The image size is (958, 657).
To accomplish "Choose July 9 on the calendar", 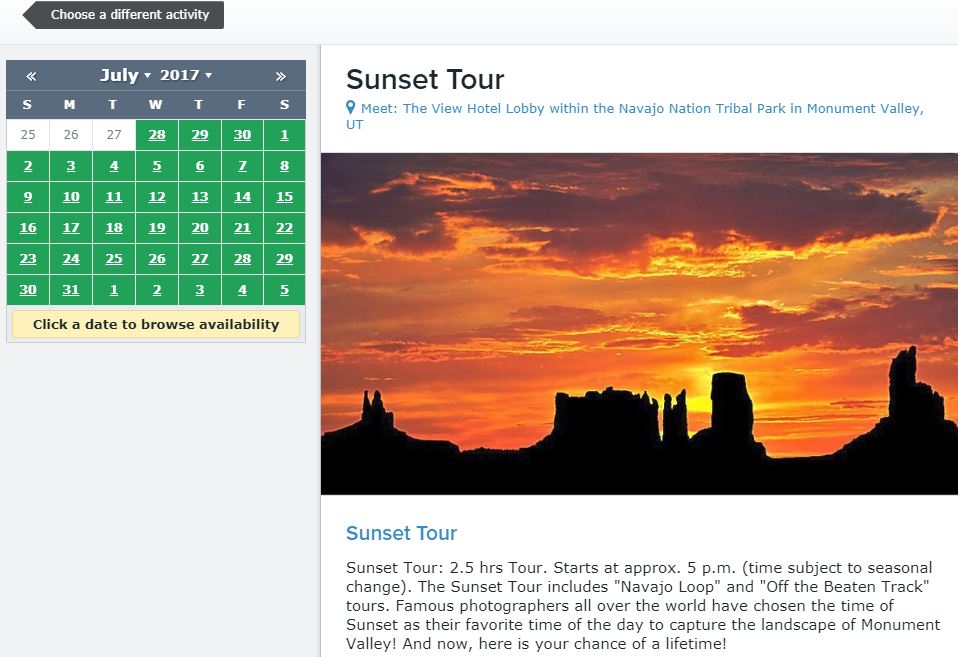I will tap(28, 197).
